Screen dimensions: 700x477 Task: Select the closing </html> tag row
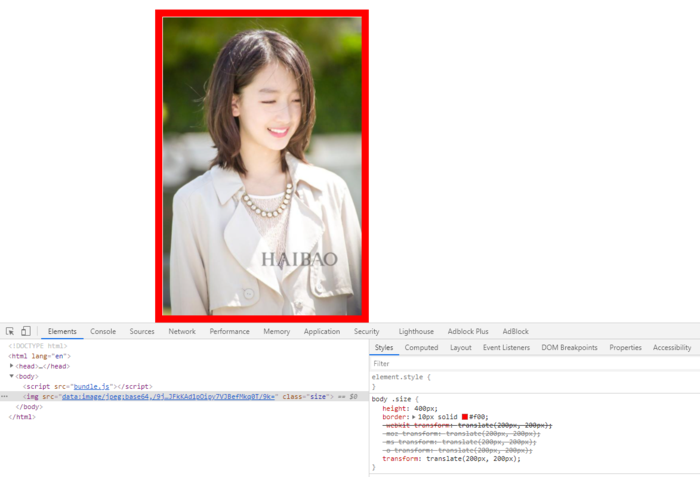coord(22,417)
